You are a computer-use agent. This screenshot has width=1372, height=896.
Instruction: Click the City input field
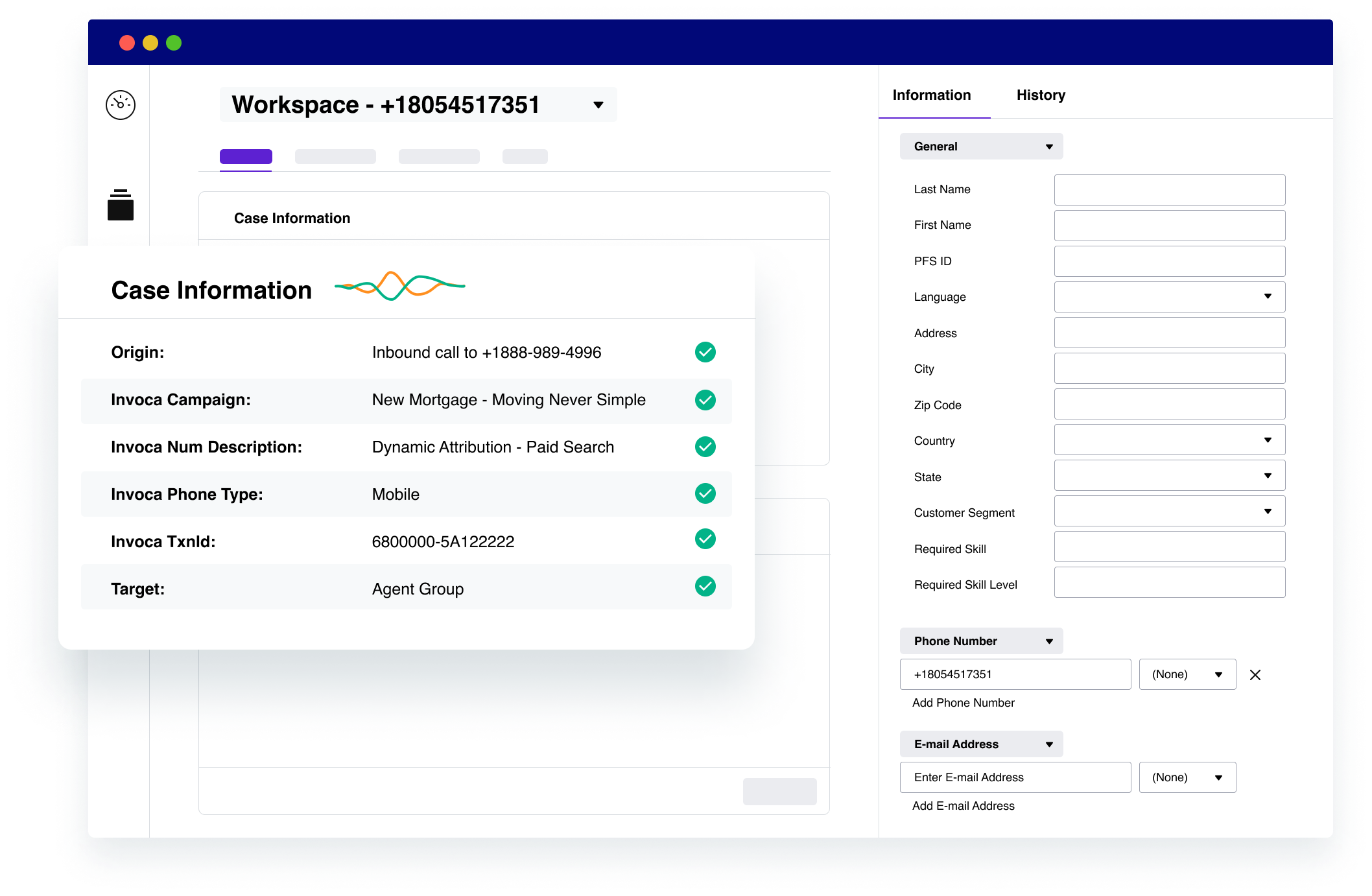tap(1170, 368)
